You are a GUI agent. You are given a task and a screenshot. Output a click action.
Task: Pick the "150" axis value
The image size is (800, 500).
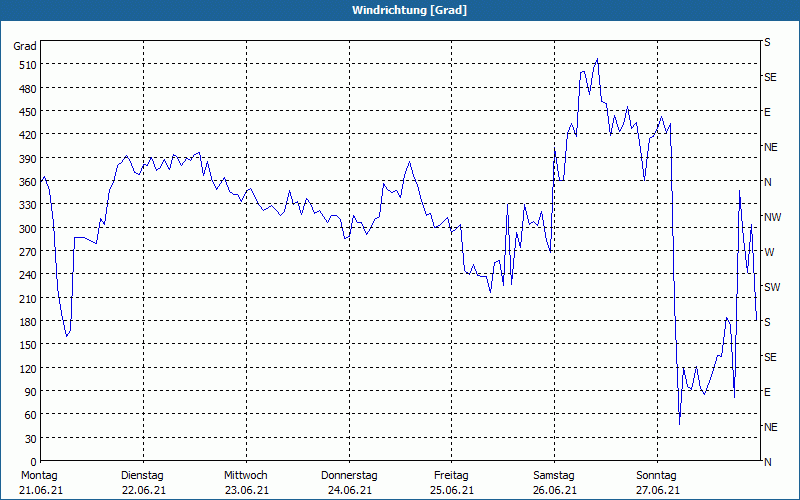(28, 345)
